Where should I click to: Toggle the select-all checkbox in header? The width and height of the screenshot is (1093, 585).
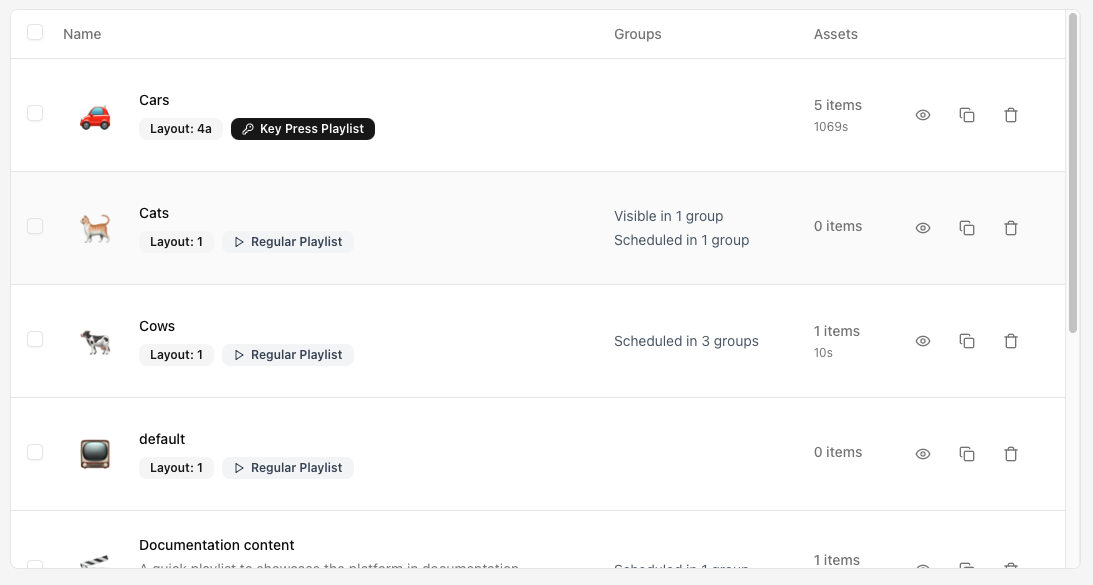coord(35,32)
